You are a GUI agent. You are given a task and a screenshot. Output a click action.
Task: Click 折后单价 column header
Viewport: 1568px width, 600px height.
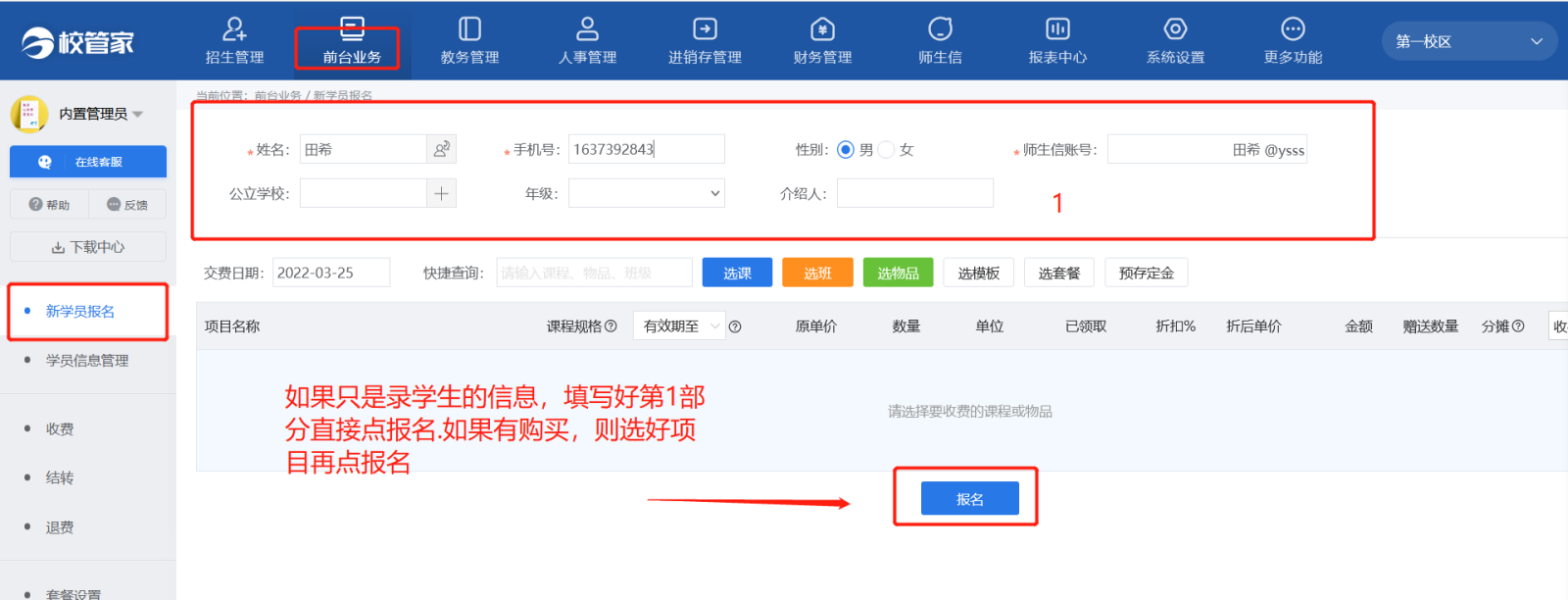[x=1253, y=326]
